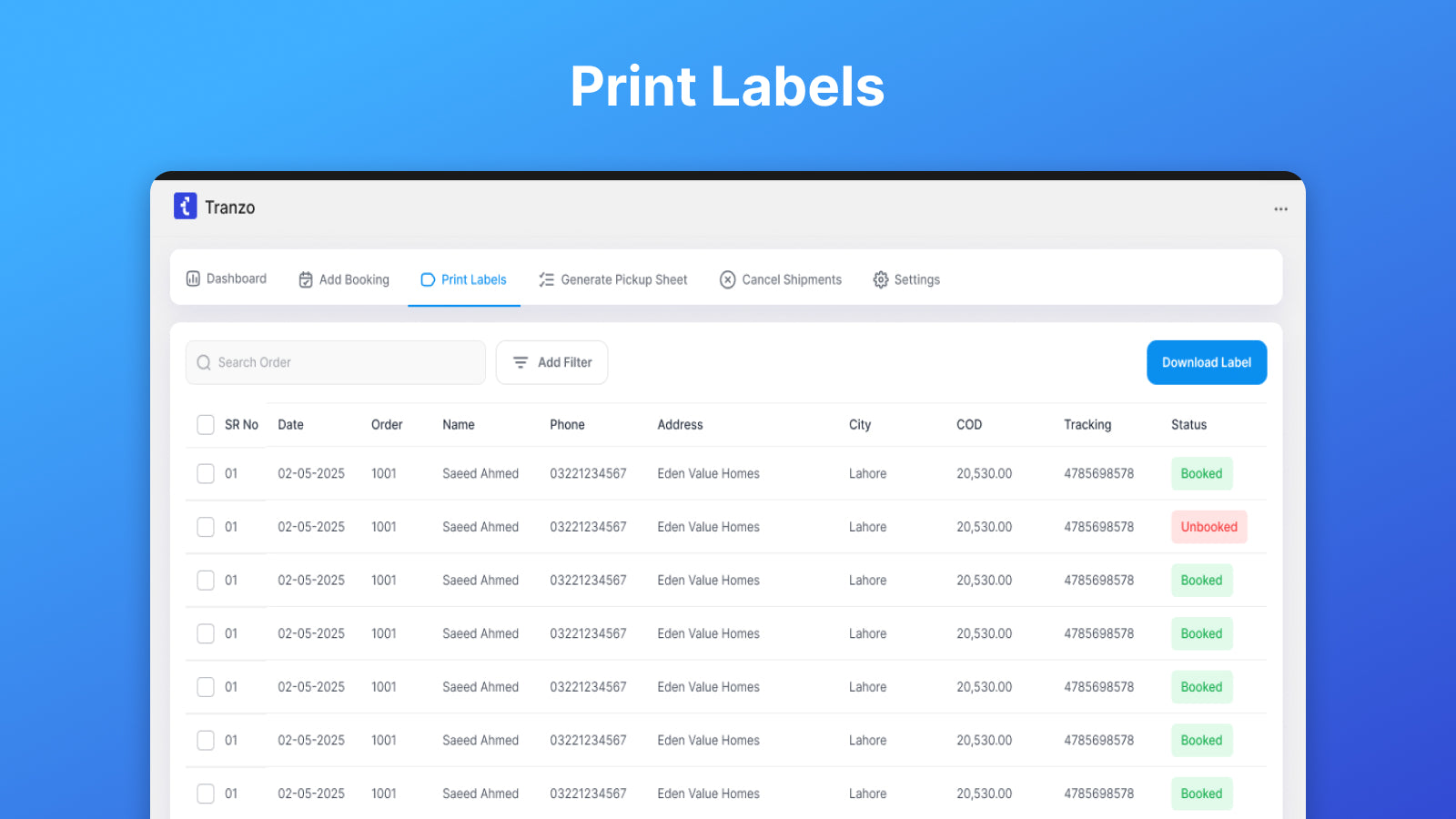Viewport: 1456px width, 819px height.
Task: Check the fifth row's checkbox
Action: click(206, 687)
